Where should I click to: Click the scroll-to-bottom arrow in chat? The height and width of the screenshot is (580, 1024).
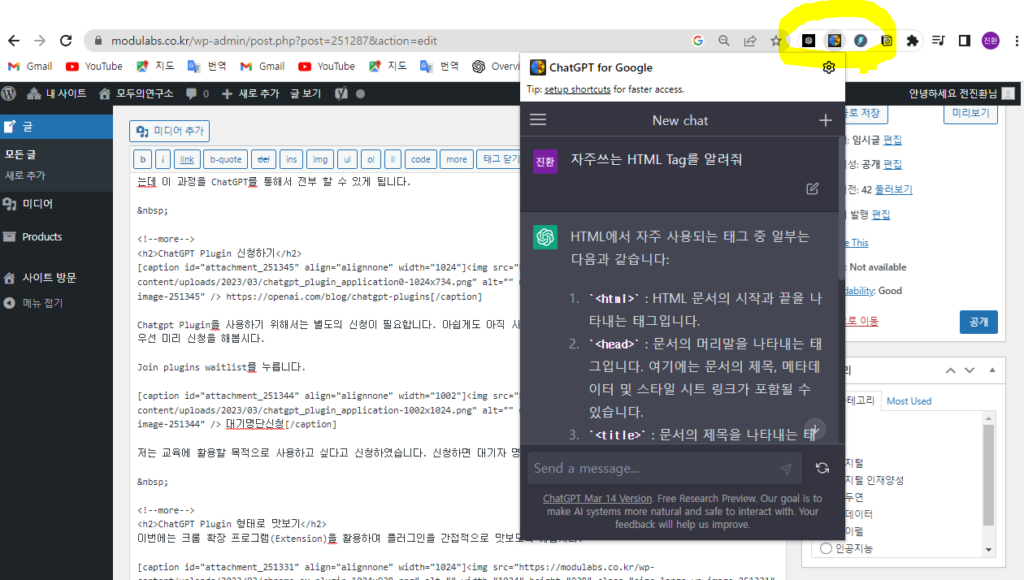point(815,429)
